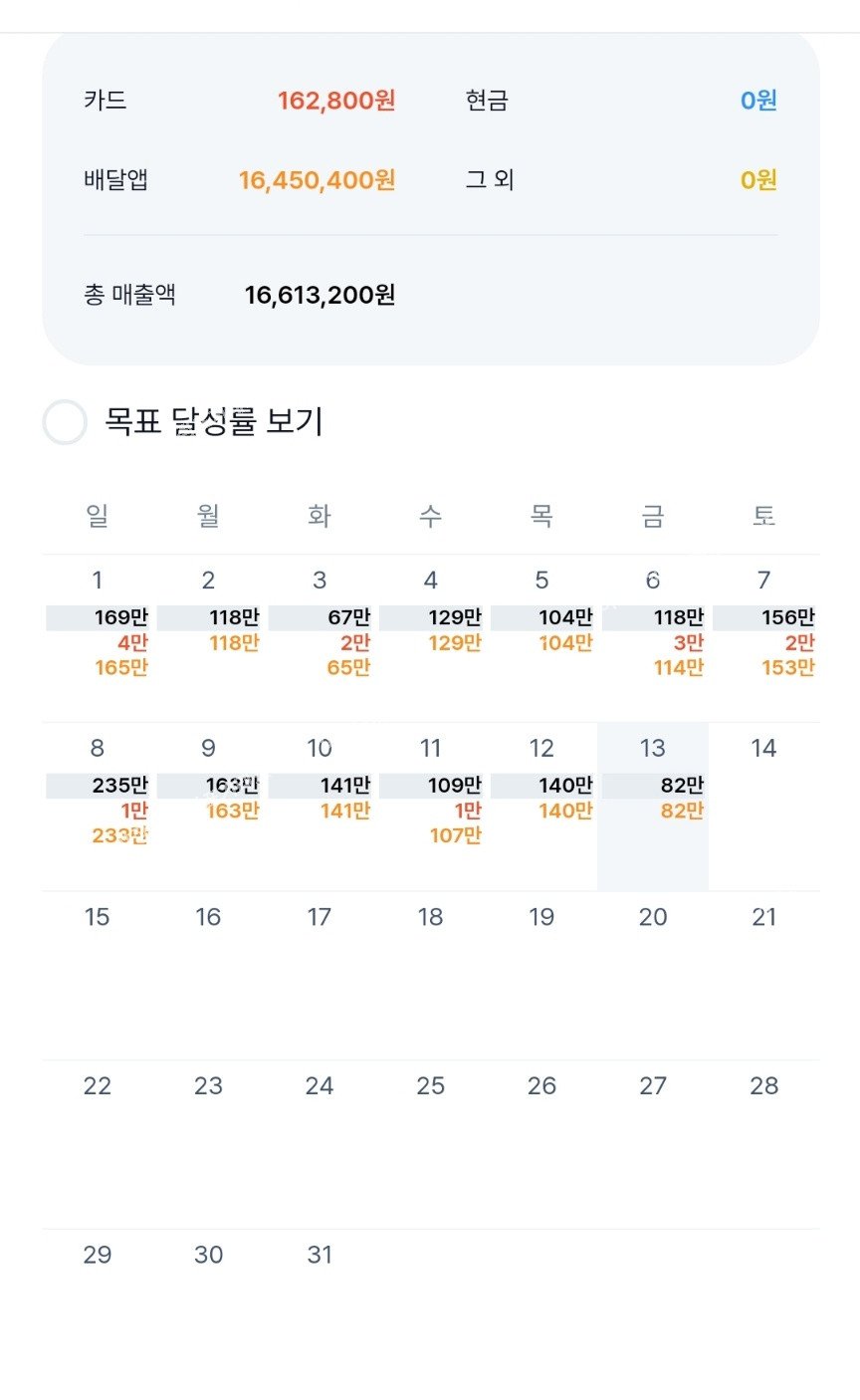Tap date 9 showing 163만
This screenshot has width=860, height=1400.
tap(208, 807)
